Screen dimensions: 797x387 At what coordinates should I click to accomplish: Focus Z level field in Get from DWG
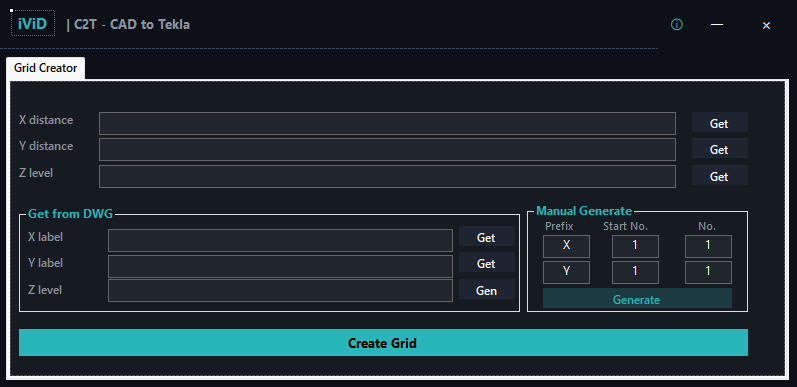click(280, 290)
